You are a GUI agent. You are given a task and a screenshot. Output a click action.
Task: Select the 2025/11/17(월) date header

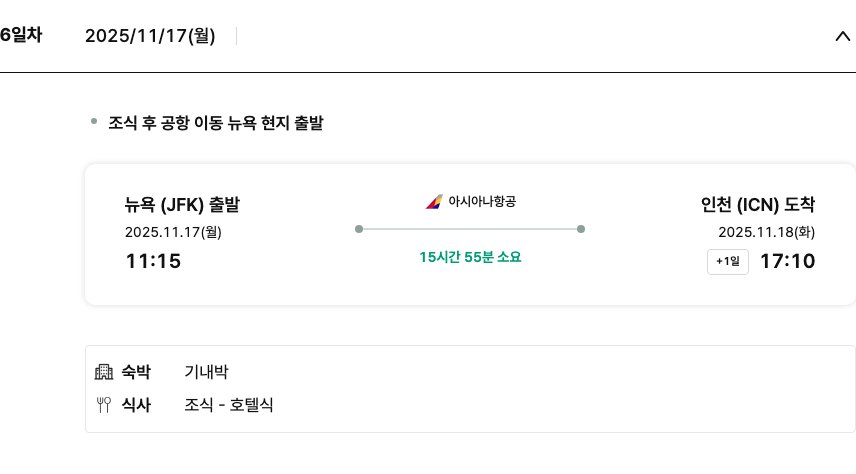point(150,37)
